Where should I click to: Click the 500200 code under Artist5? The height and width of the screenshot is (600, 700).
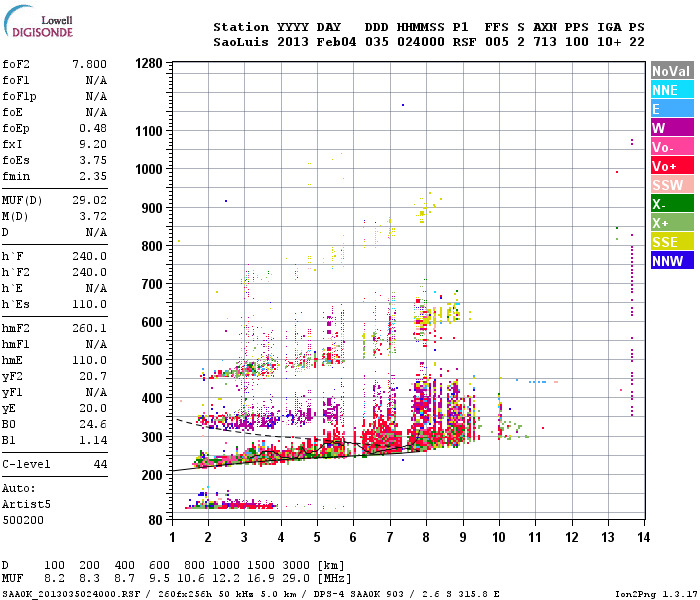(x=23, y=521)
